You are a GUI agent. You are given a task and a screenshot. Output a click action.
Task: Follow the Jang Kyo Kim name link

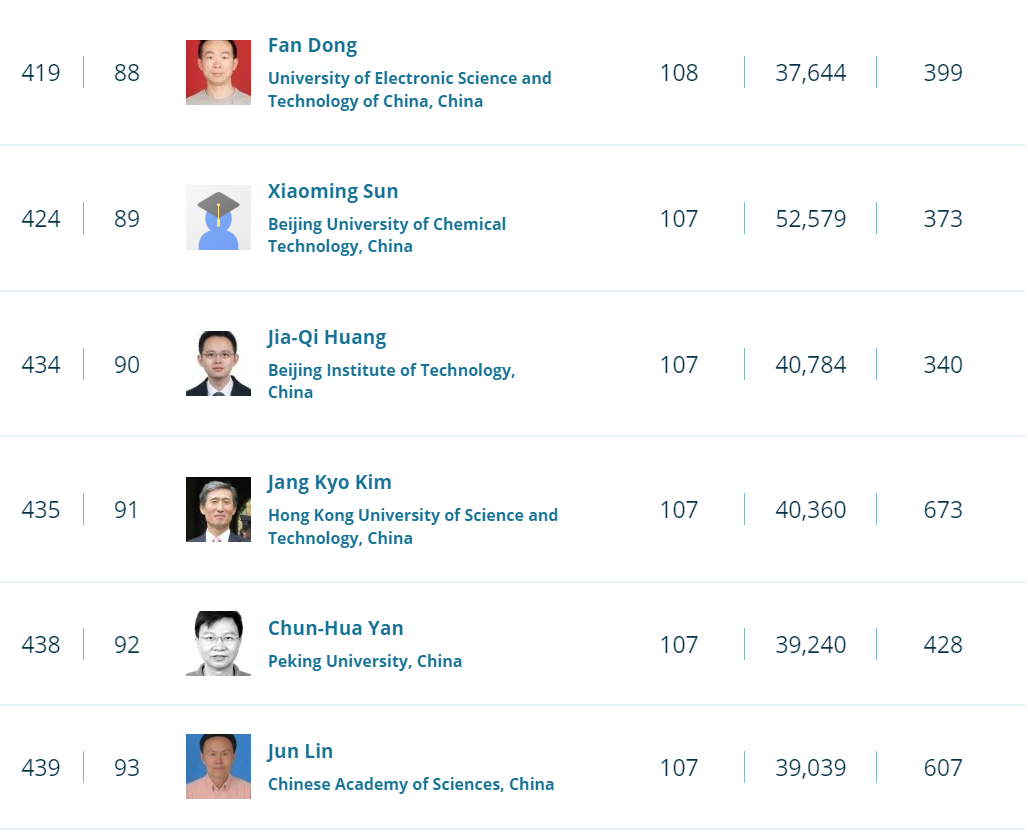(x=329, y=483)
